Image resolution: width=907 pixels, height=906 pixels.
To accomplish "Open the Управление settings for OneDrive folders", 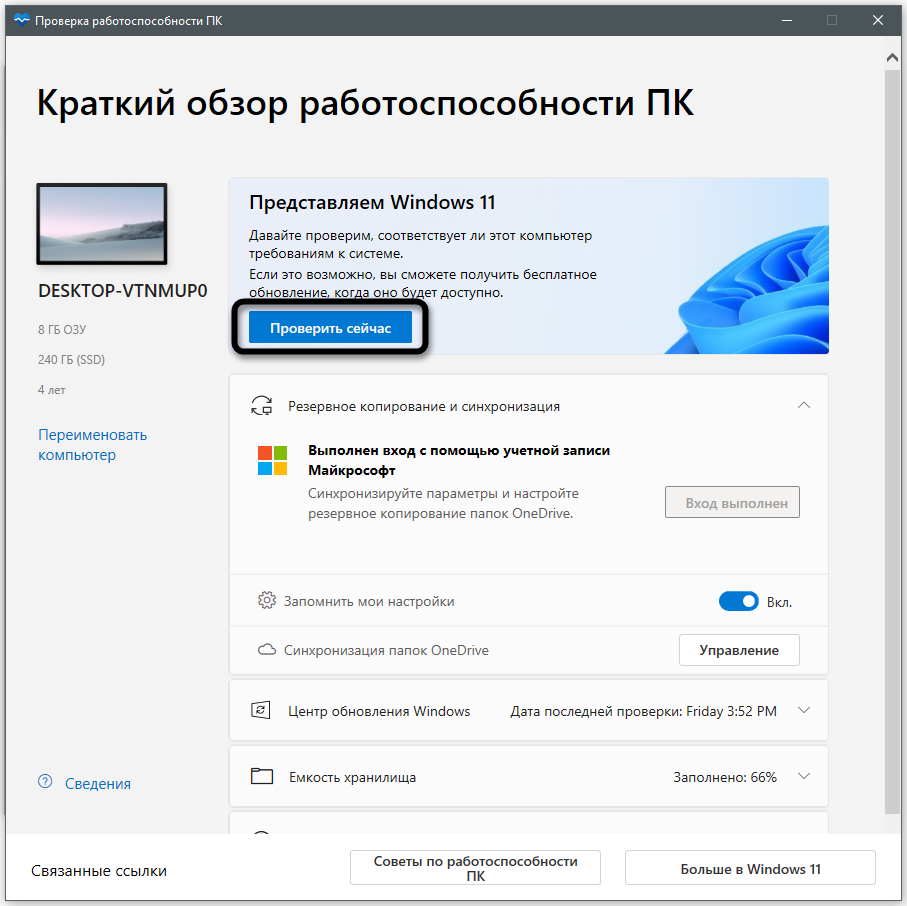I will 739,649.
